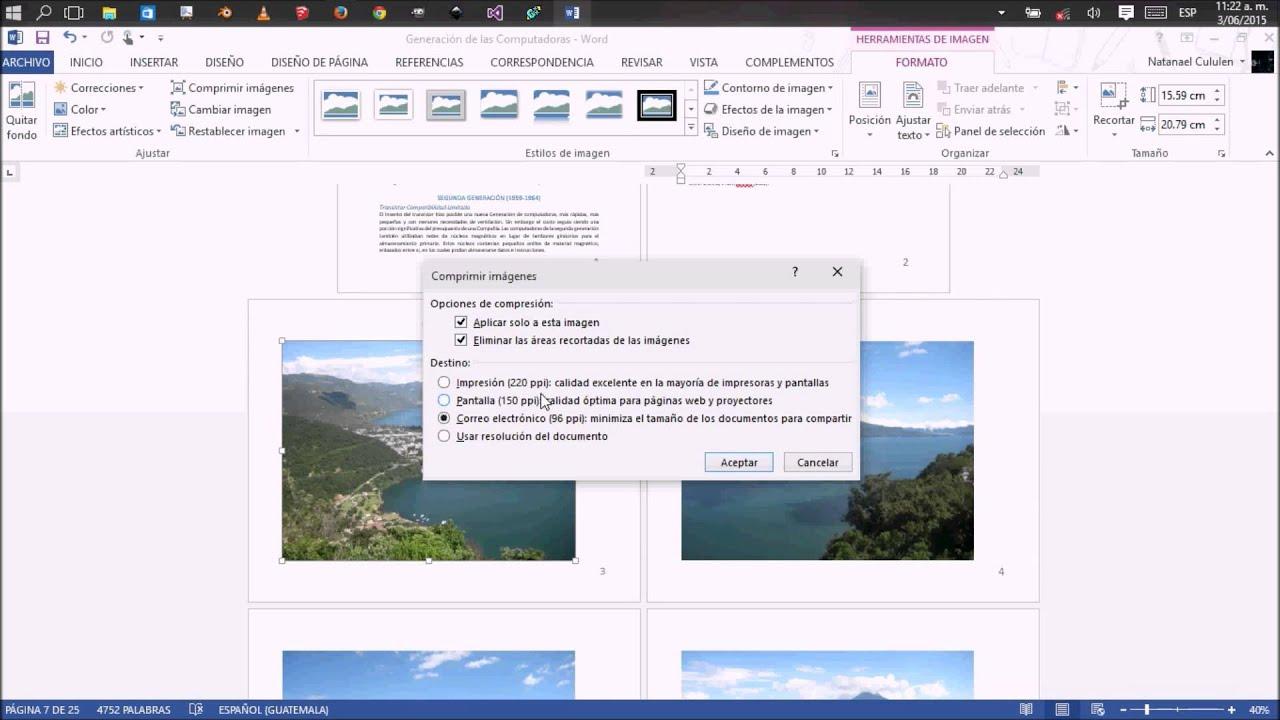Click the Cancelar button
The width and height of the screenshot is (1280, 720).
pos(817,462)
